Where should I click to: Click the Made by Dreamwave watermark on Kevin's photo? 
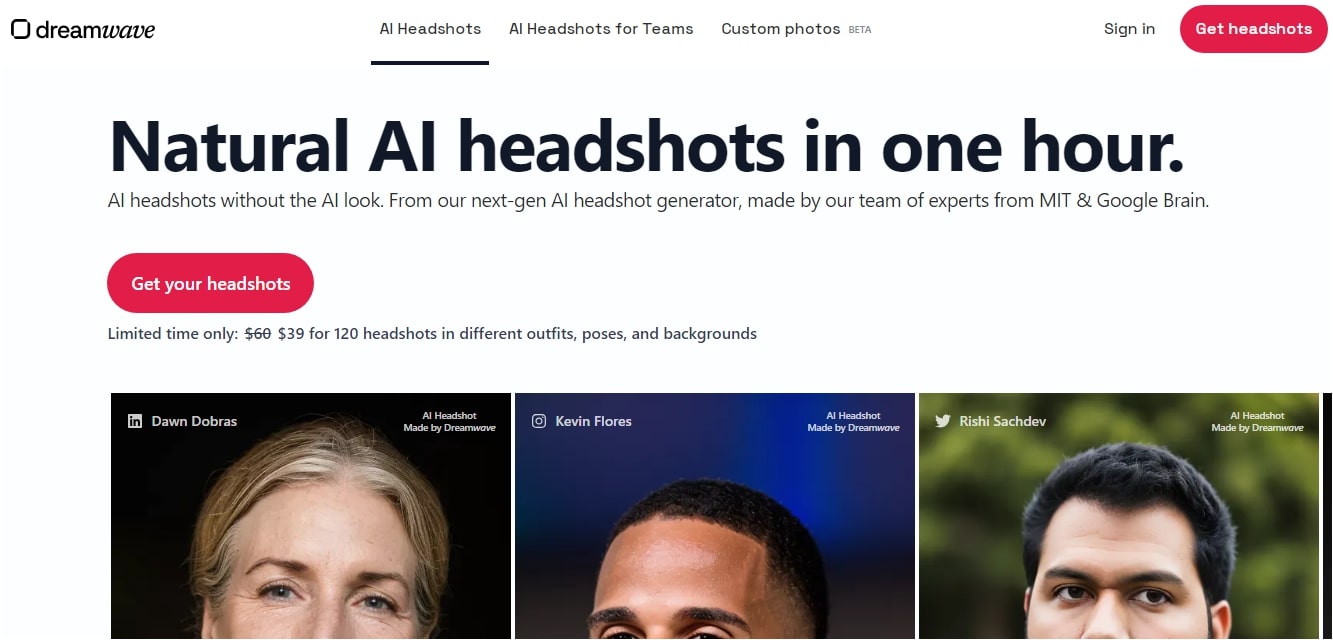click(x=853, y=428)
